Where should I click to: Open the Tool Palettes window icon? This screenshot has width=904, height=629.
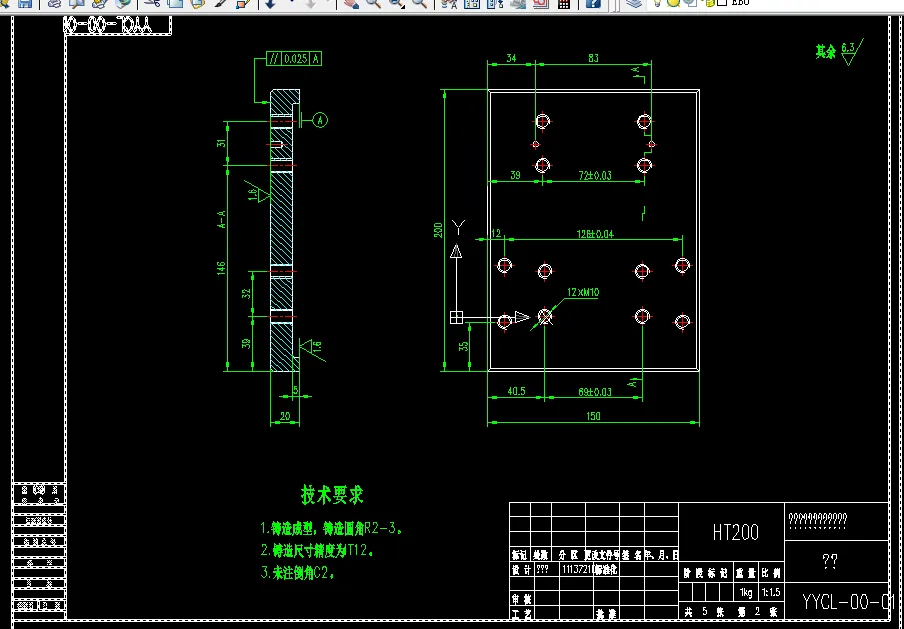pyautogui.click(x=495, y=3)
